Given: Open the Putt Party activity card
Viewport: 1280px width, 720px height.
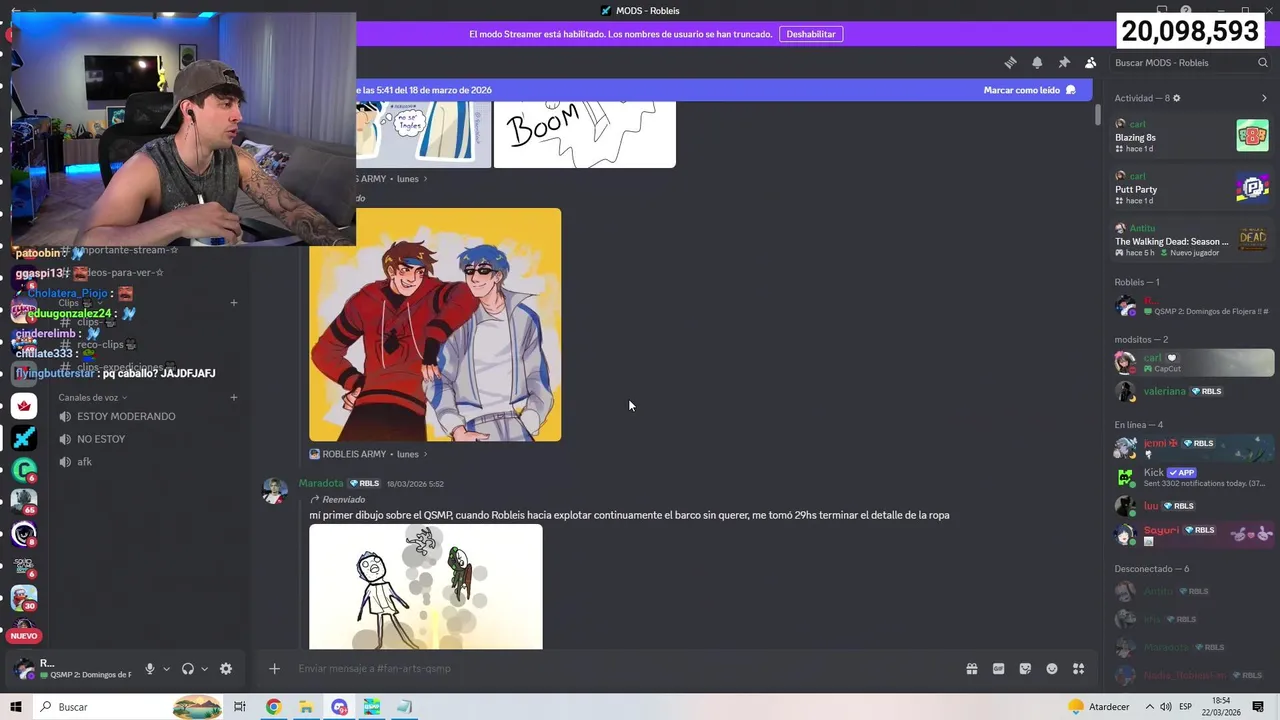Looking at the screenshot, I should (1192, 188).
